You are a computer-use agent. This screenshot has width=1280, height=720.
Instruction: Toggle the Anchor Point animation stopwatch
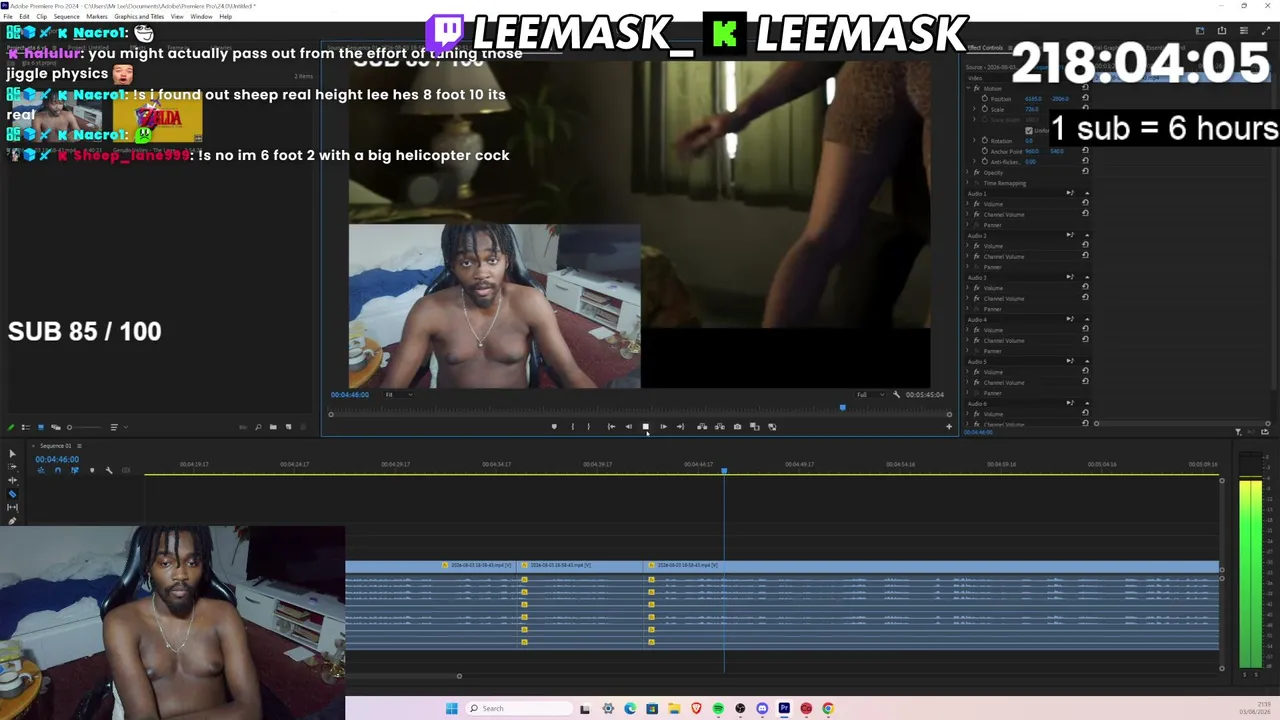(x=985, y=151)
